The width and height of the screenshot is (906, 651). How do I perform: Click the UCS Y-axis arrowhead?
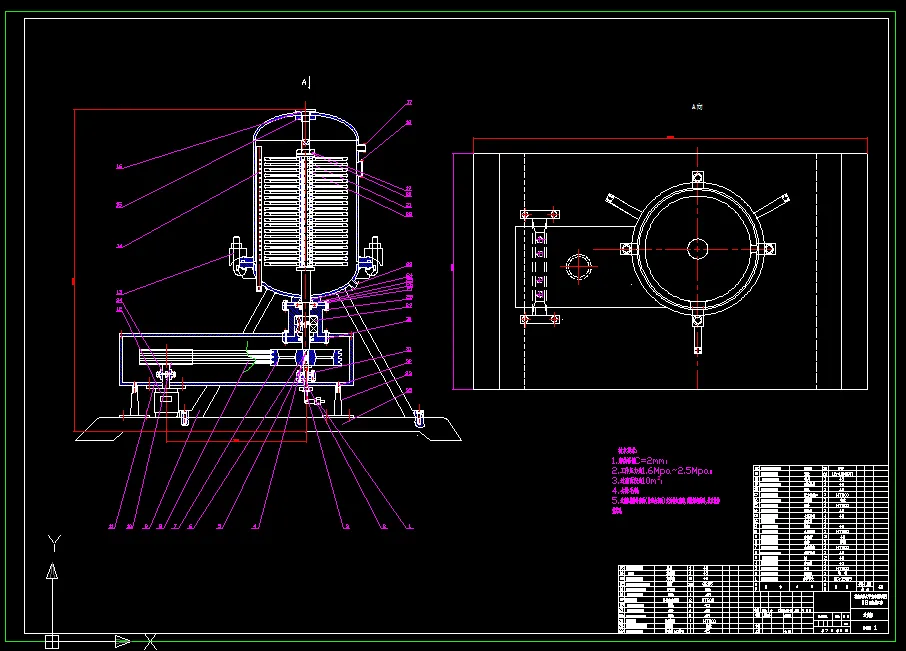tap(52, 571)
